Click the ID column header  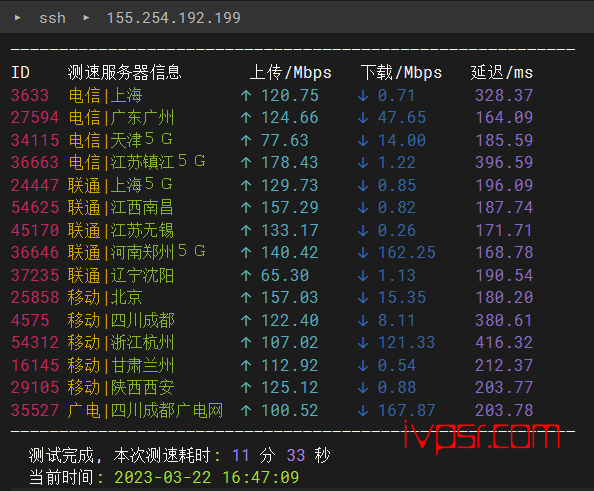(20, 72)
